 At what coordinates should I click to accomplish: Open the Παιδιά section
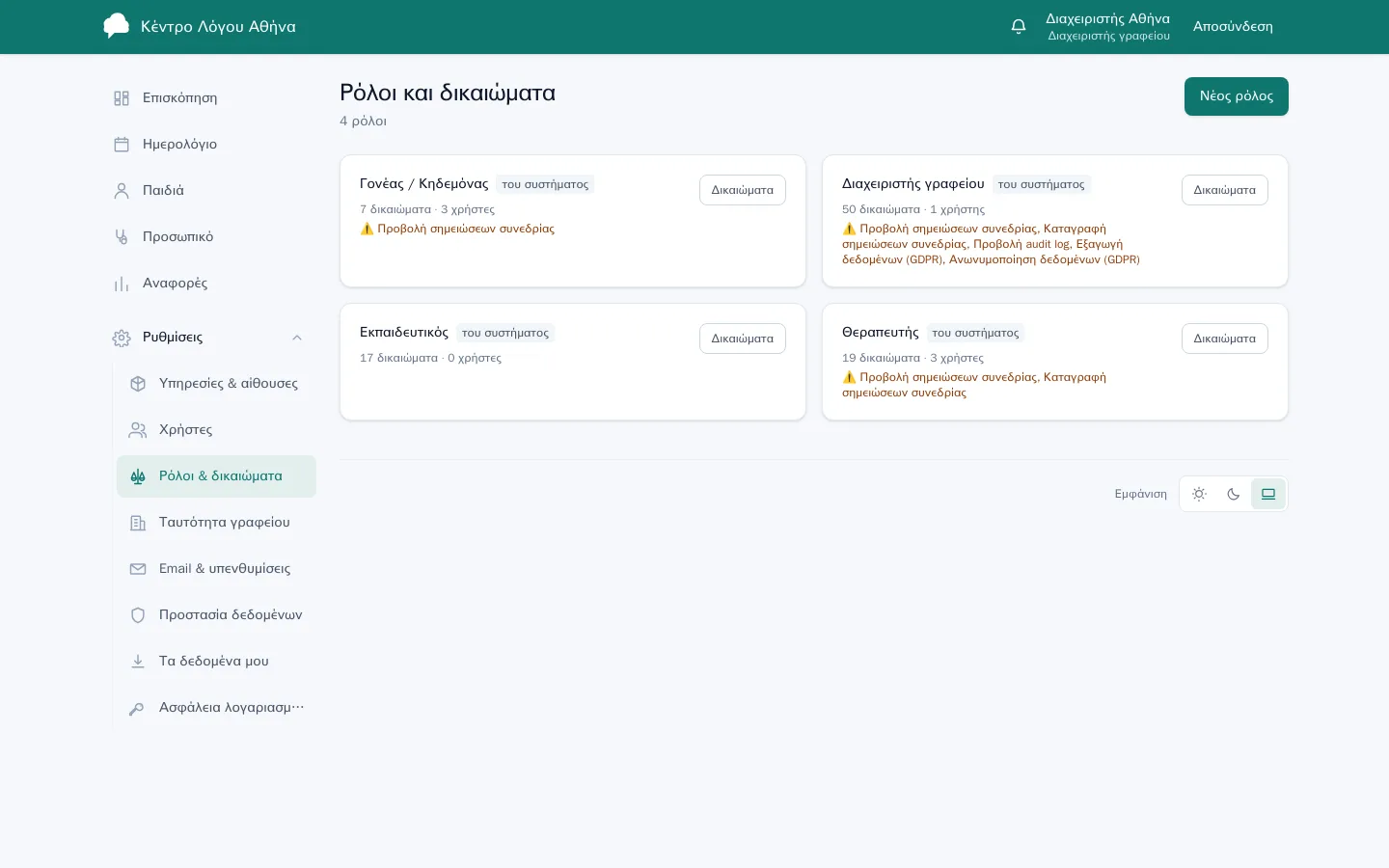[x=209, y=191]
